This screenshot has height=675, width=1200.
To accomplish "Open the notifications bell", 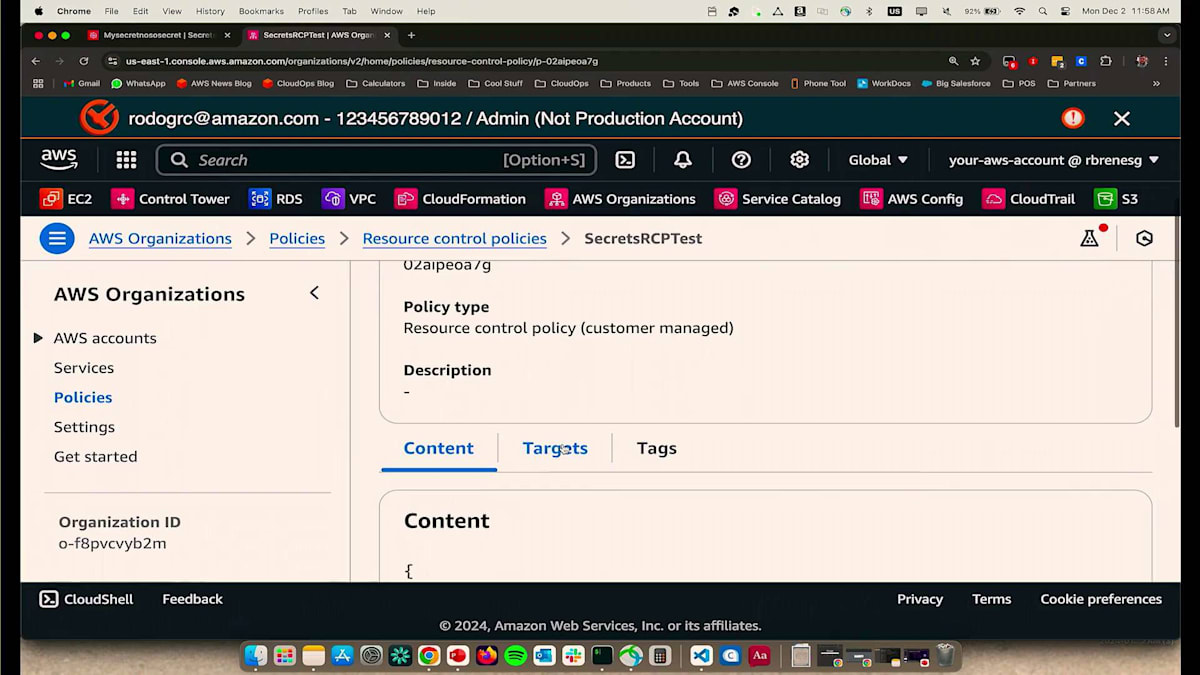I will (x=683, y=160).
